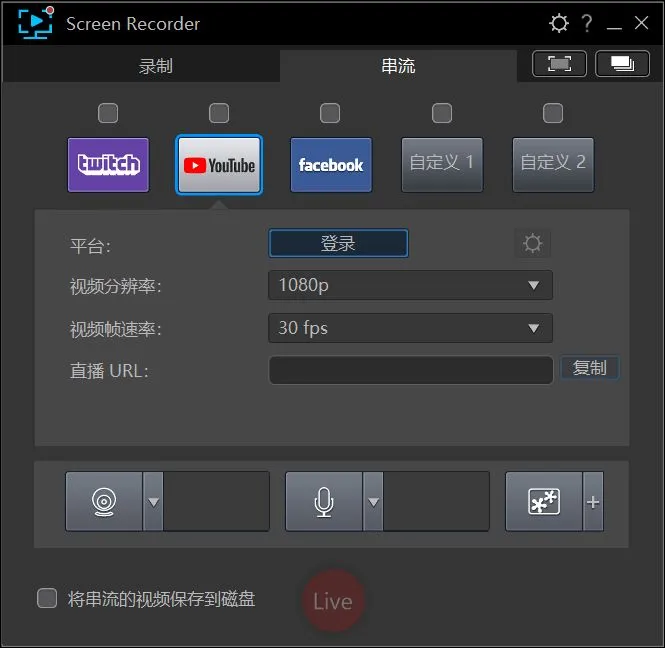Viewport: 665px width, 648px height.
Task: Select the window capture mode icon
Action: [622, 64]
